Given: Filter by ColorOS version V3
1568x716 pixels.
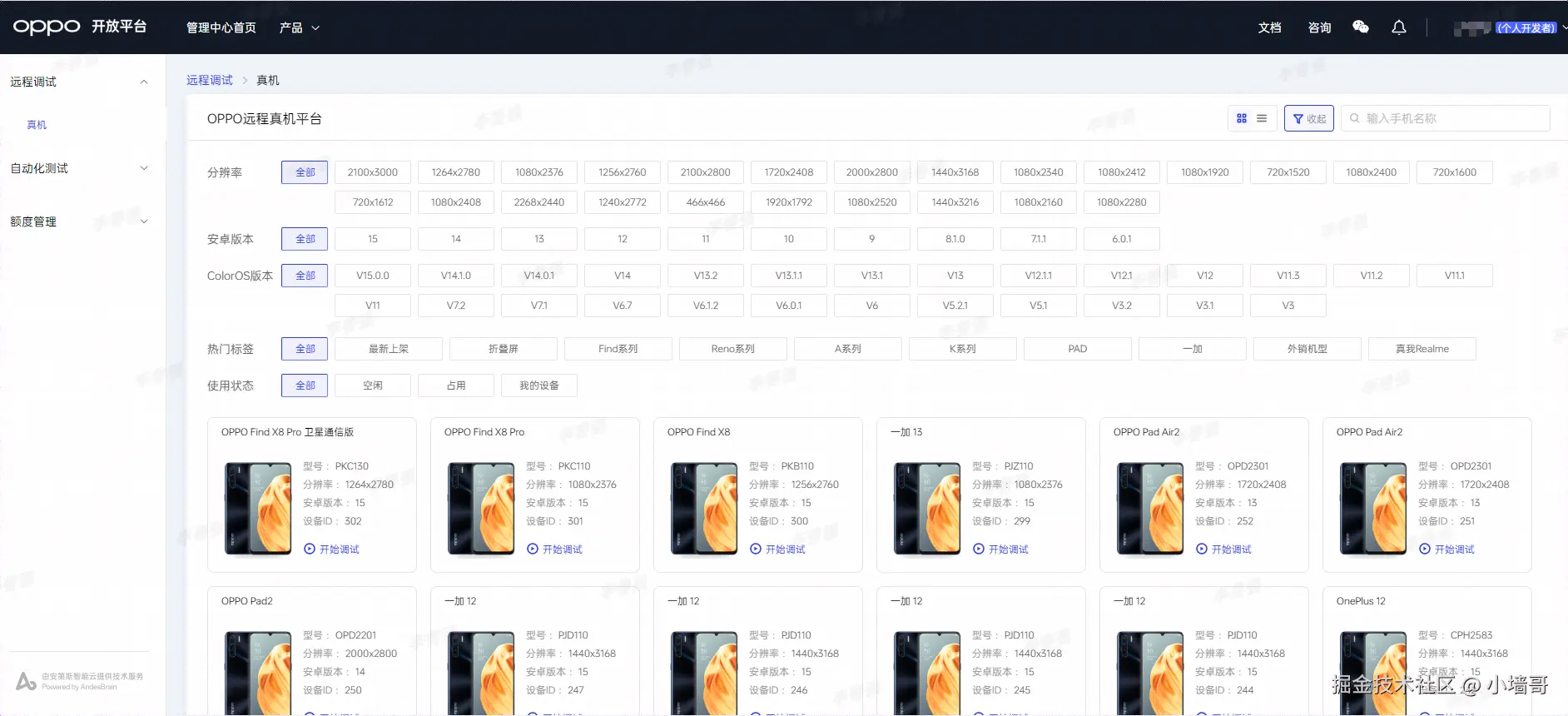Looking at the screenshot, I should coord(1288,306).
